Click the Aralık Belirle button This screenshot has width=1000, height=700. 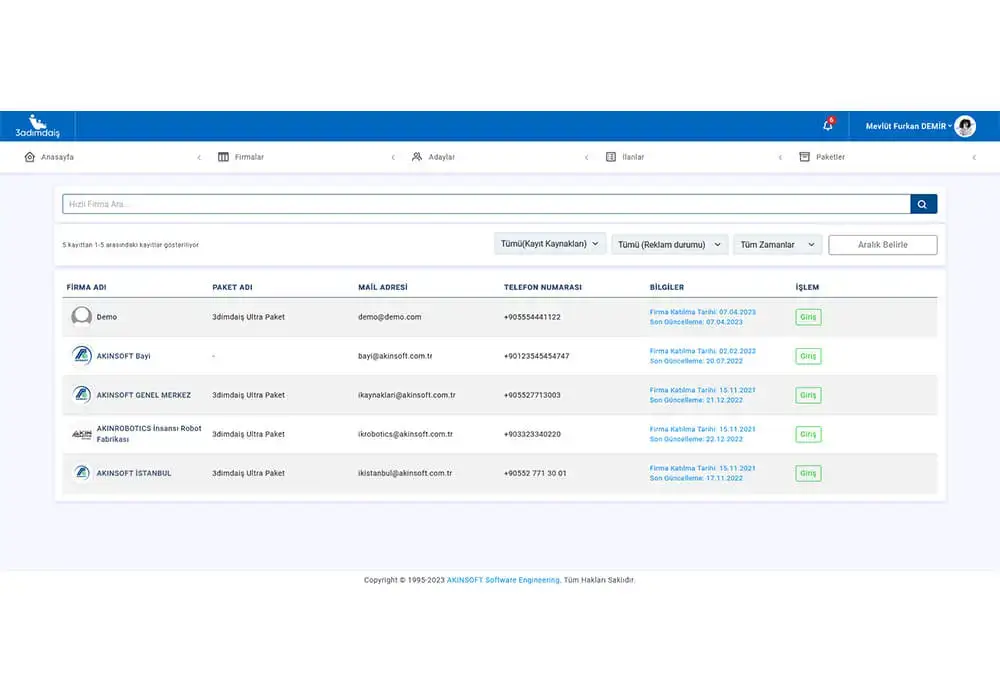pos(883,245)
